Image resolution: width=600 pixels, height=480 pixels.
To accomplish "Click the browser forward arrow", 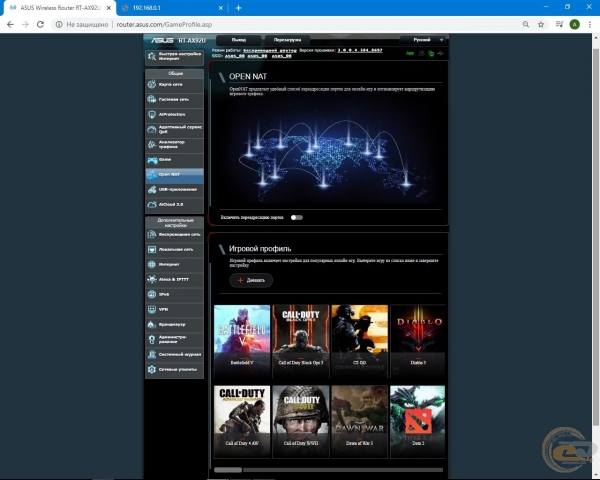I will (x=25, y=24).
